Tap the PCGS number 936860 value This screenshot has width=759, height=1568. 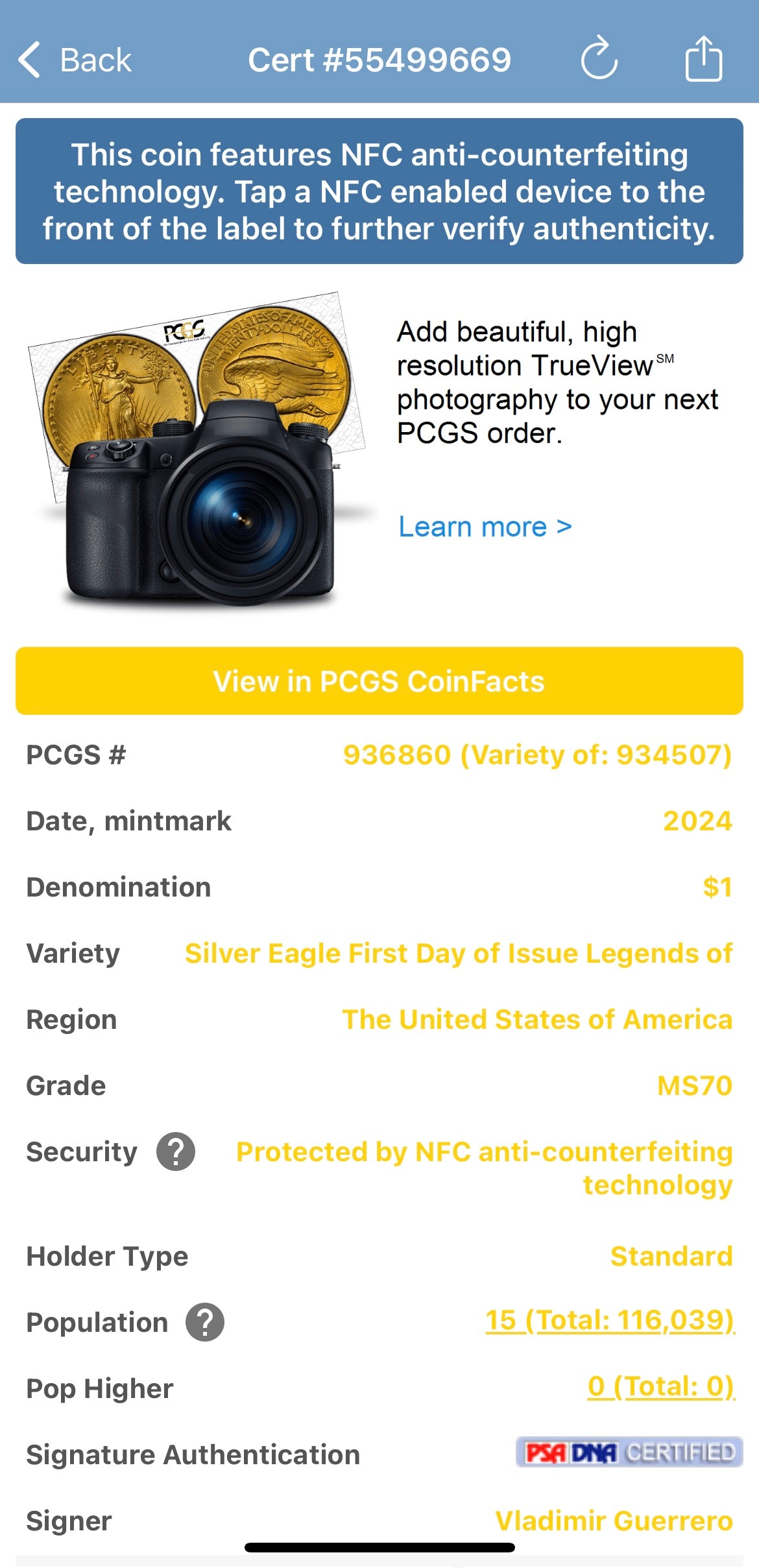tap(537, 754)
